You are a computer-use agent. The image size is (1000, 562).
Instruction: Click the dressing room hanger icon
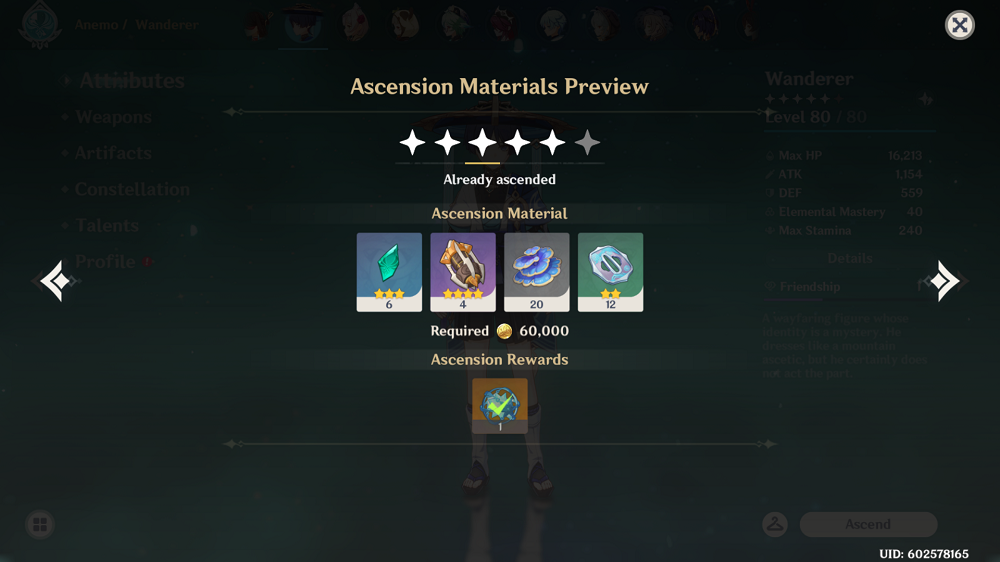click(x=775, y=524)
